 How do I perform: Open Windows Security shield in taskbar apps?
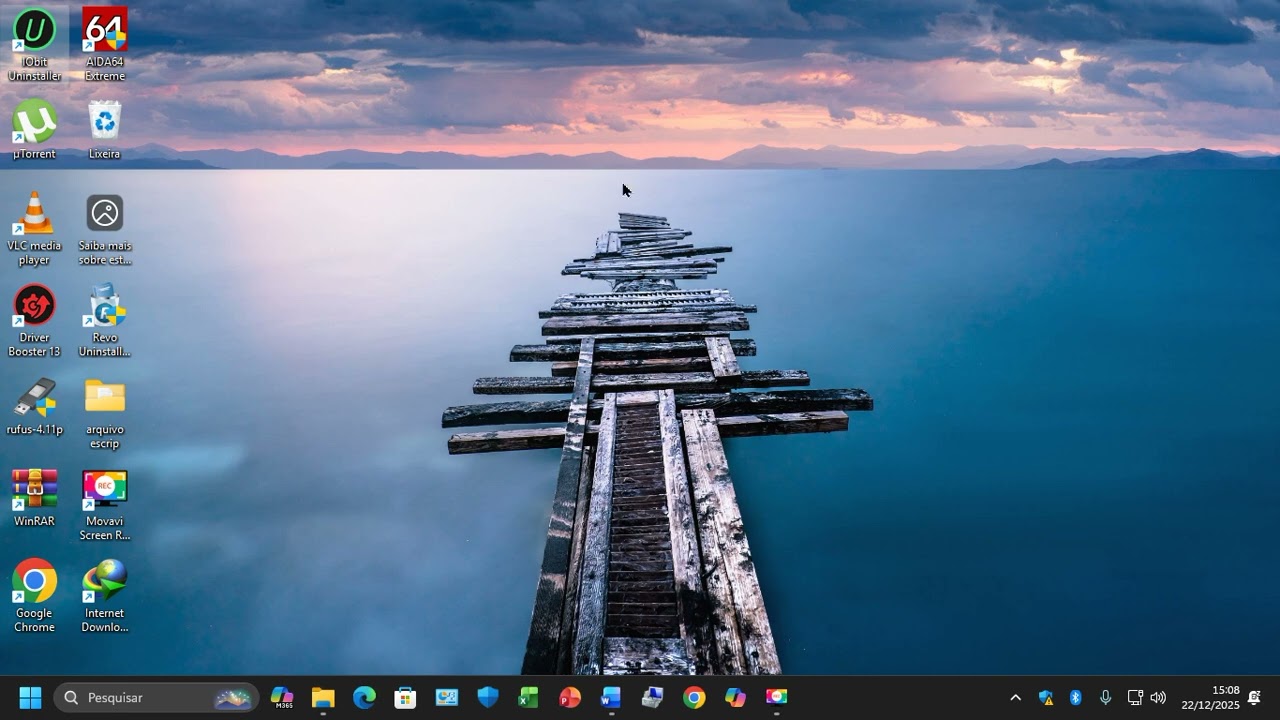pyautogui.click(x=488, y=698)
